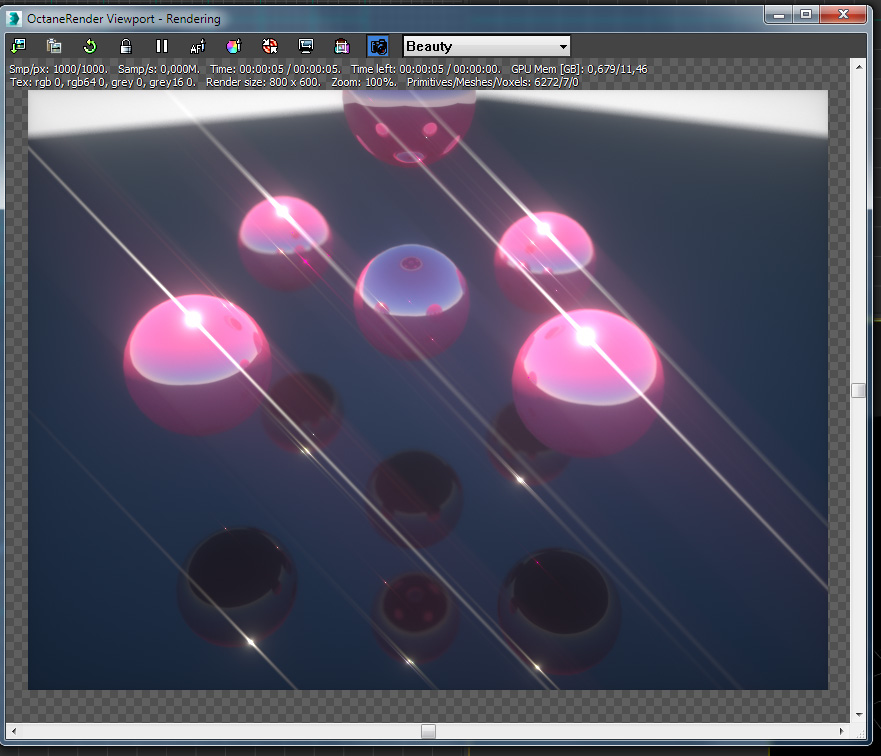Click the copy to clipboard icon
881x756 pixels.
54,46
